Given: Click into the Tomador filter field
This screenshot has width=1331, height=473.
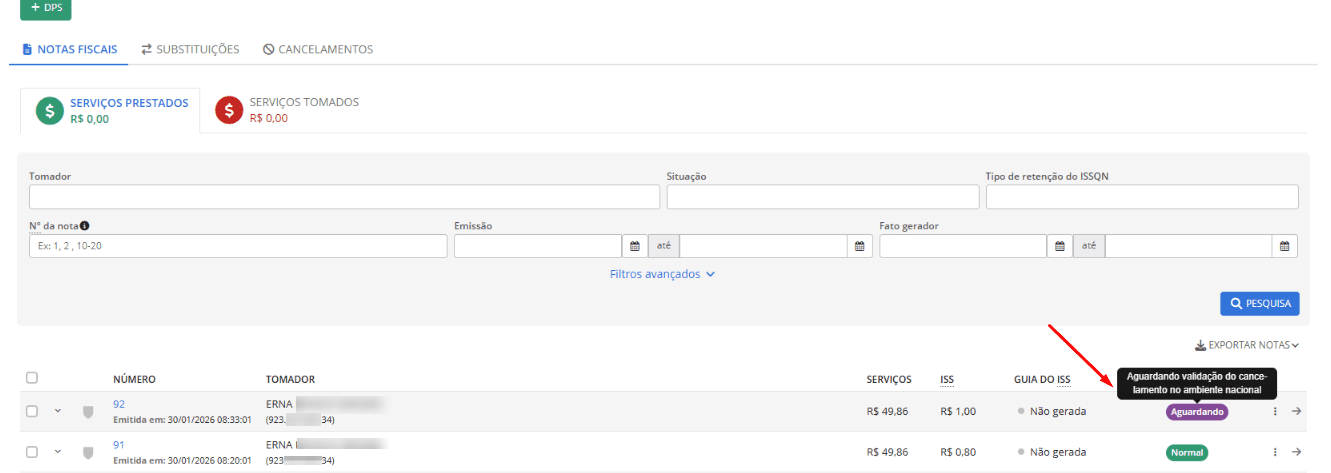Looking at the screenshot, I should pos(344,196).
